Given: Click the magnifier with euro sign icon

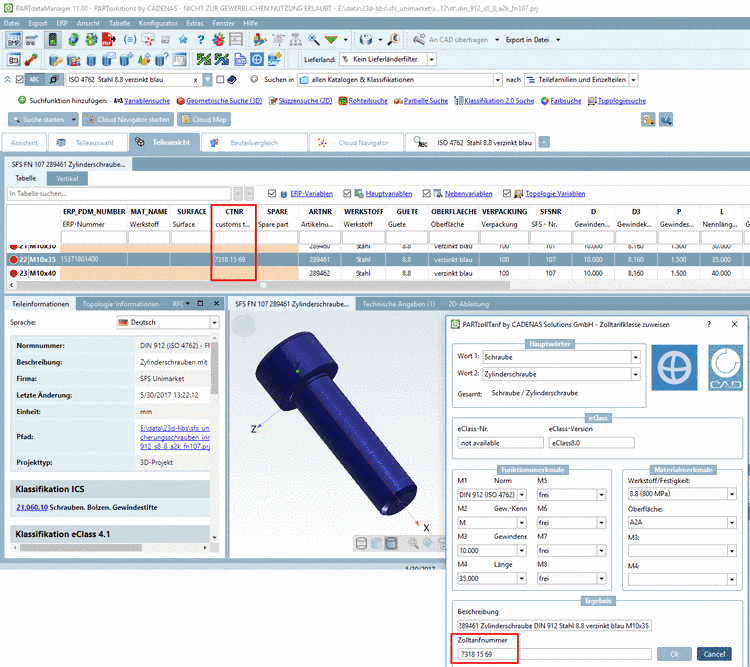Looking at the screenshot, I should [x=393, y=39].
